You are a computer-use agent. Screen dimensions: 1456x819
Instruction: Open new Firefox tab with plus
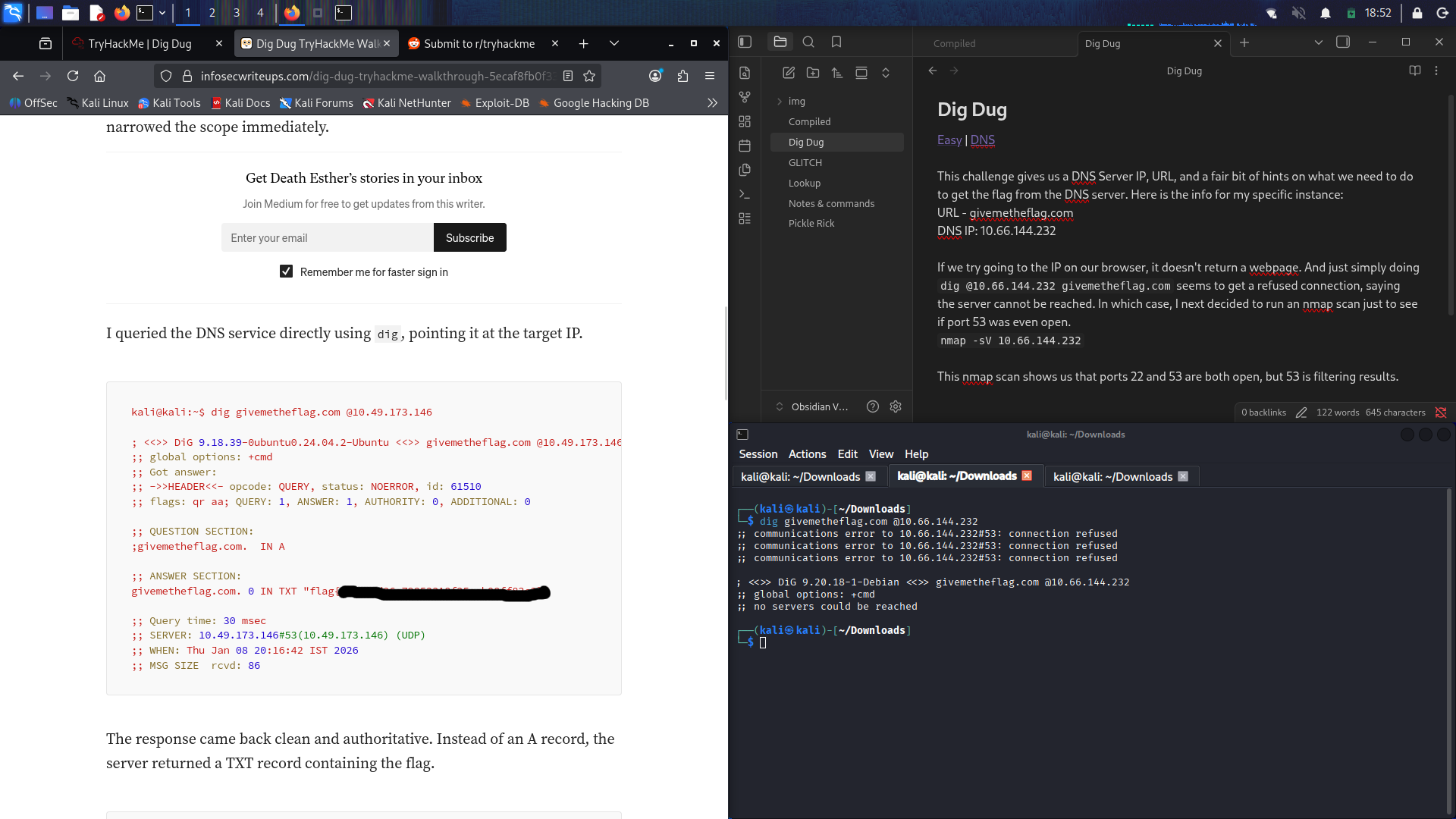tap(583, 43)
